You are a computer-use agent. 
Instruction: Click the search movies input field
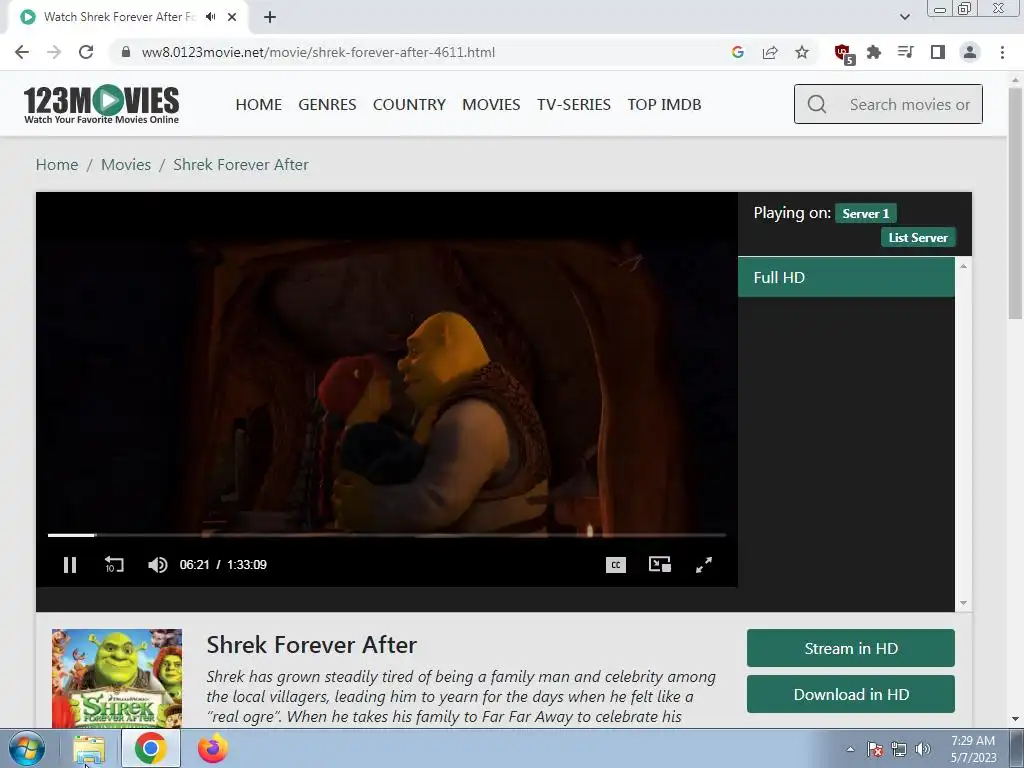coord(888,104)
